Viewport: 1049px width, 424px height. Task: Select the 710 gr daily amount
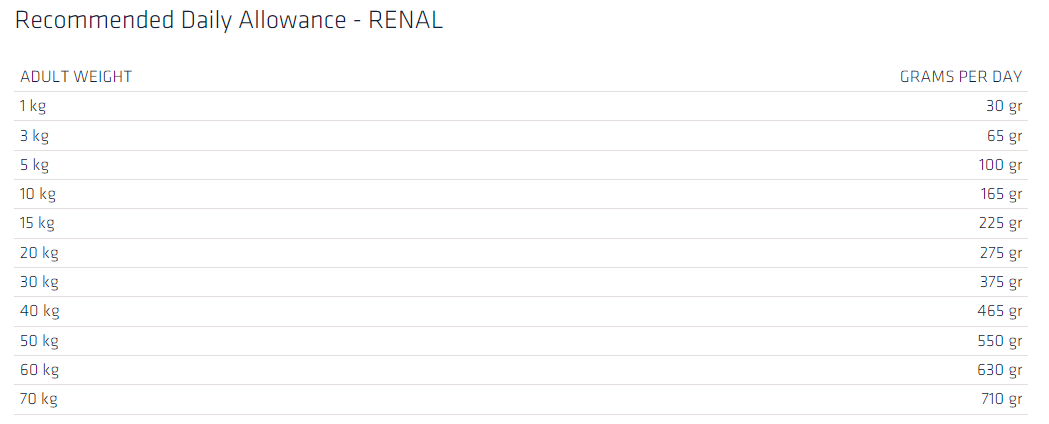point(1001,399)
